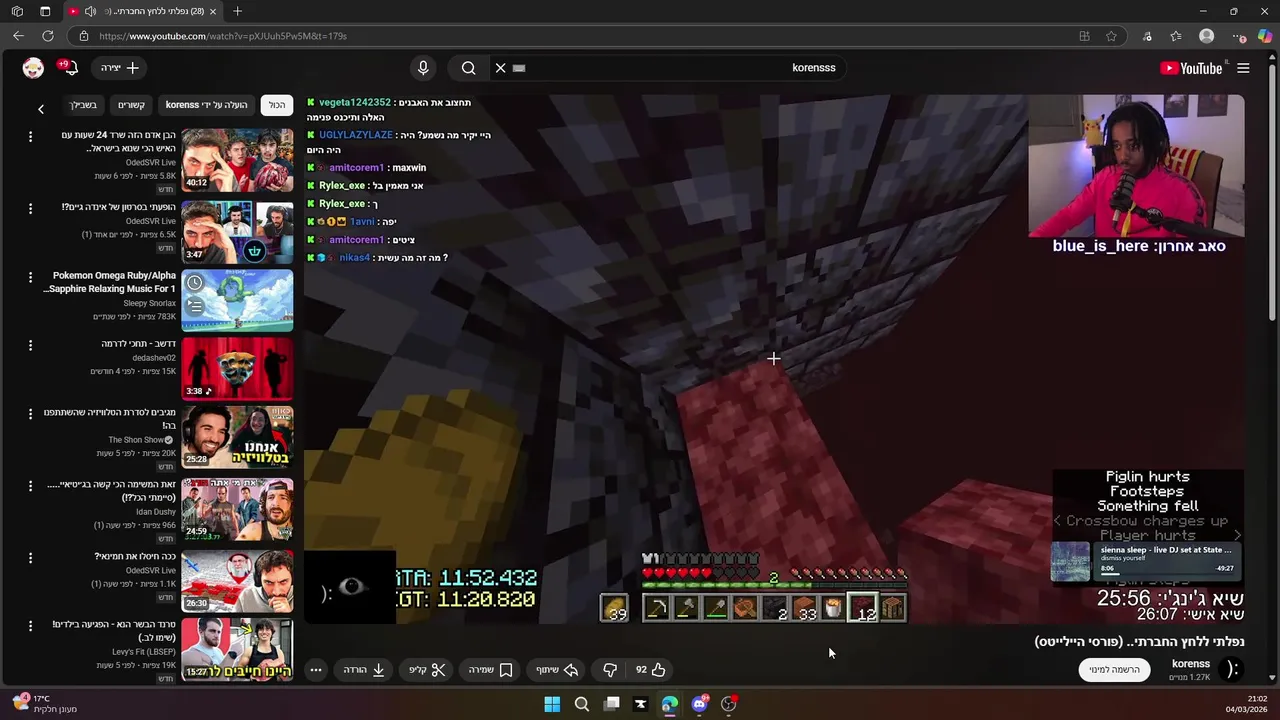Open Edge profile avatar
1280x720 pixels.
(1206, 36)
